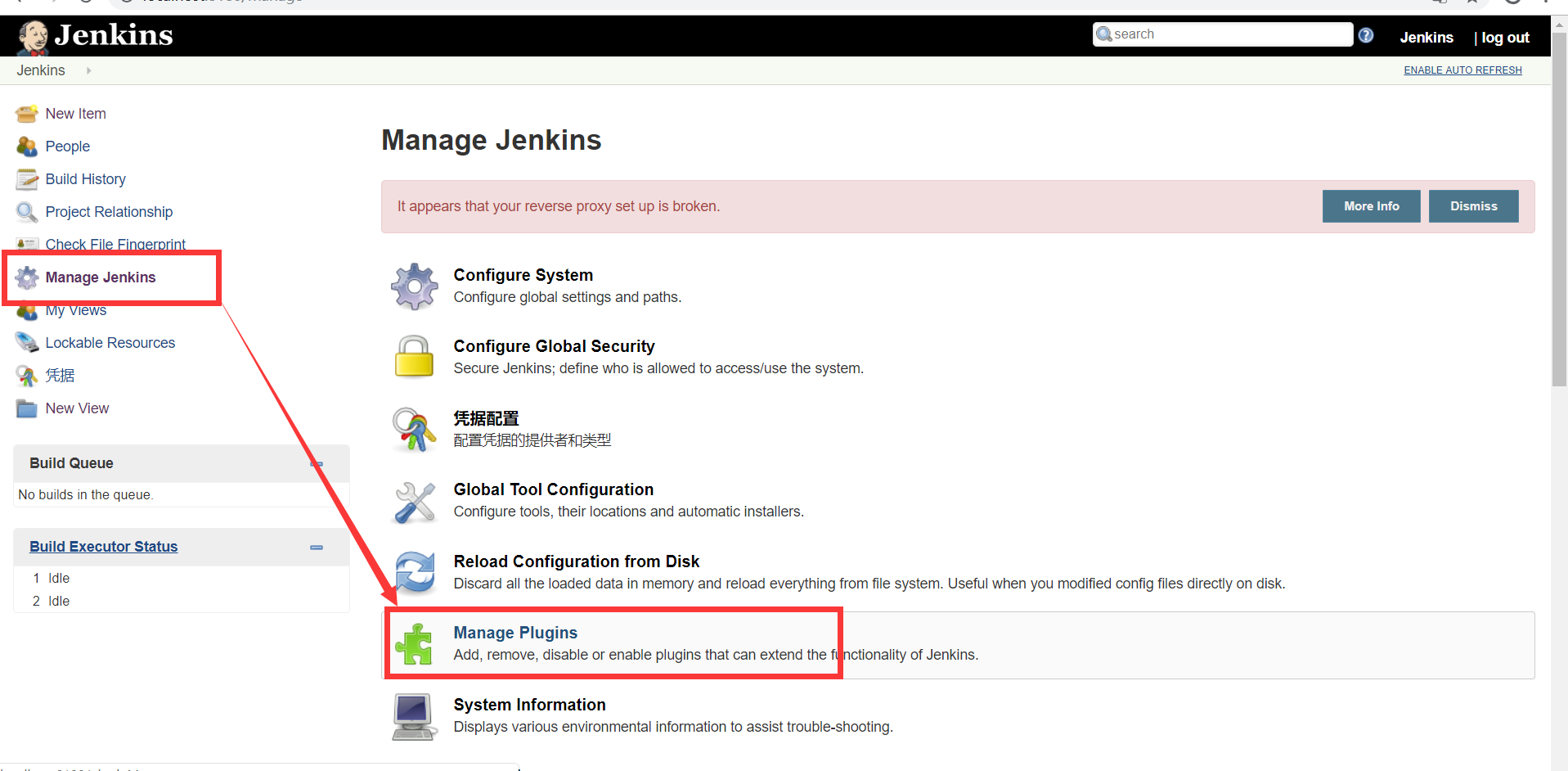
Task: Open the Lockable Resources link
Action: (x=110, y=343)
